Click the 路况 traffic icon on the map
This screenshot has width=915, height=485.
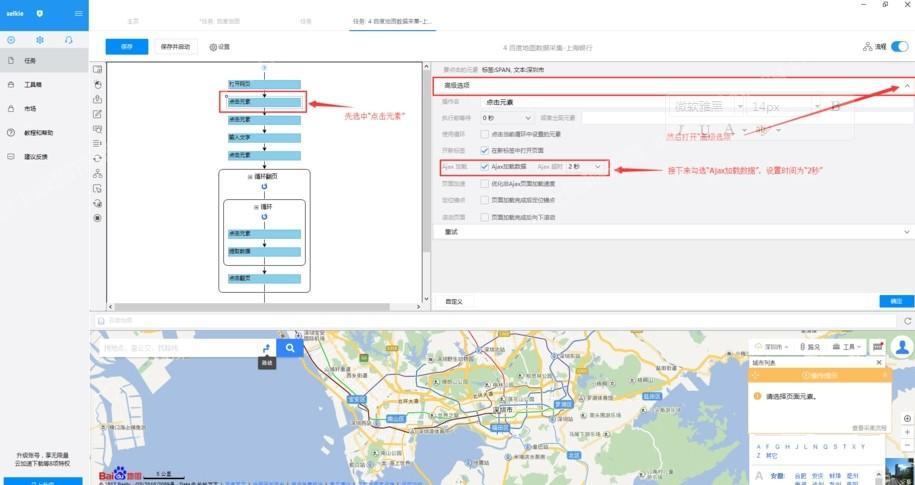pyautogui.click(x=810, y=347)
